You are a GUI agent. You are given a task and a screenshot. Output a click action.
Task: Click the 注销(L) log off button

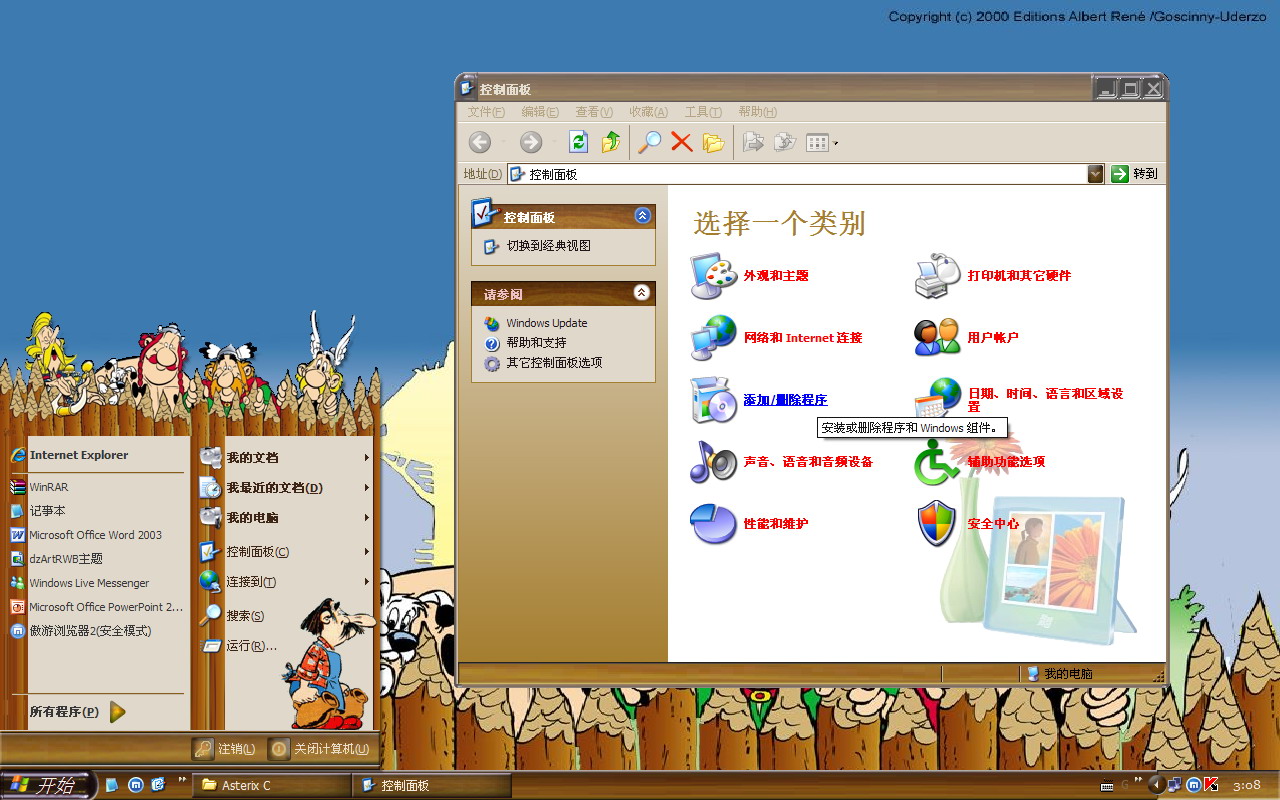click(225, 749)
